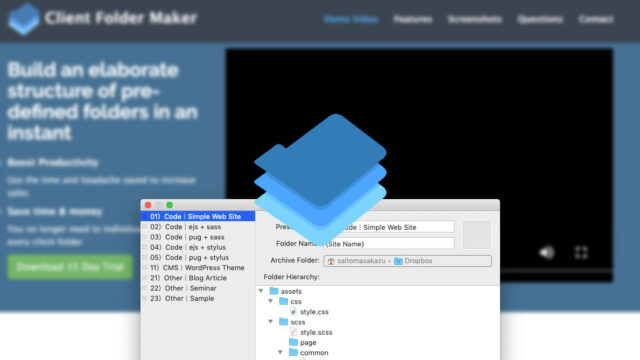Collapse the css folder disclosure triangle

tap(271, 301)
